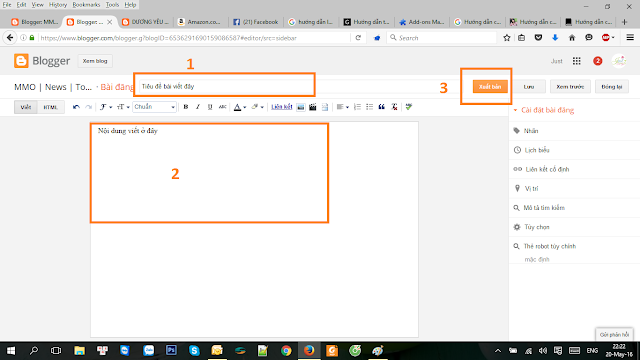Click into the post content area
This screenshot has height=360, width=640.
[x=254, y=229]
